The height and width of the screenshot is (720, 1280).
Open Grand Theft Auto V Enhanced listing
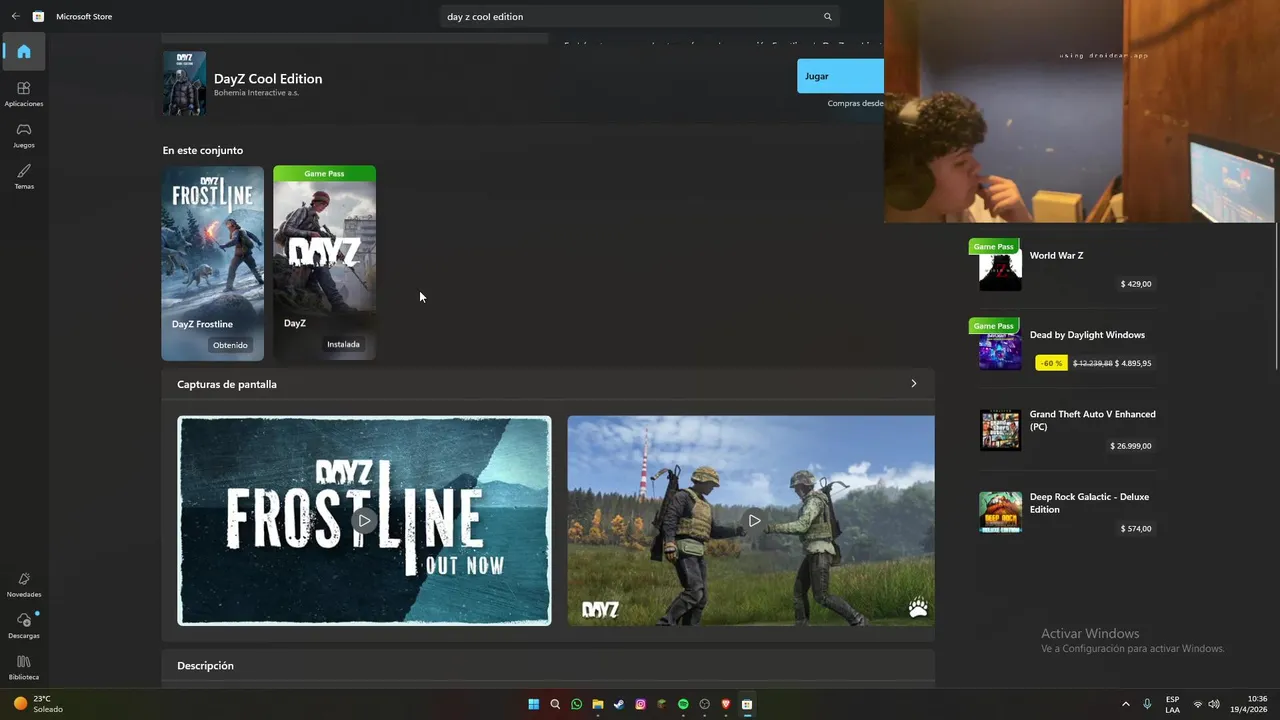1067,429
